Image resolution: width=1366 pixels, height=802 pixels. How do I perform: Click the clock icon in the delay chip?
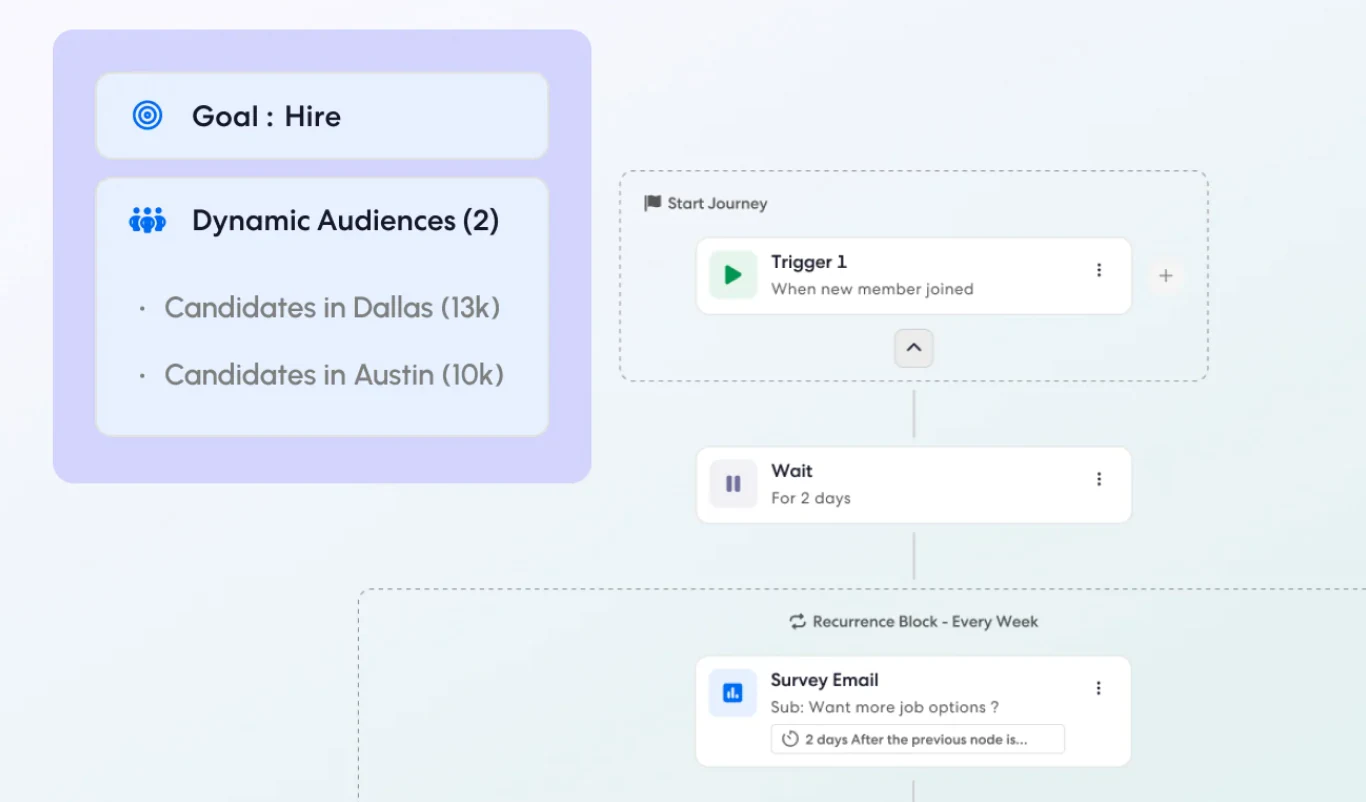[x=790, y=739]
